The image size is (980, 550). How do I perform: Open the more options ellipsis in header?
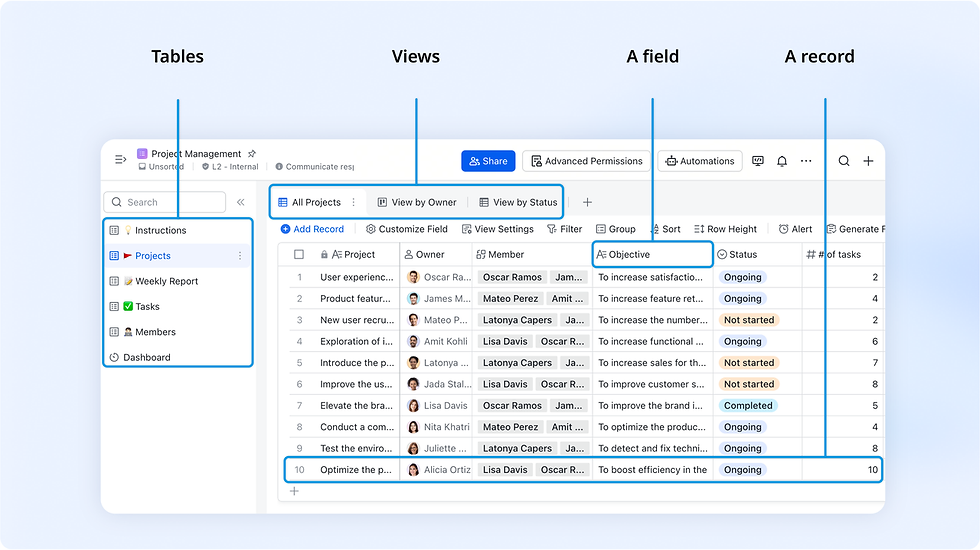806,161
